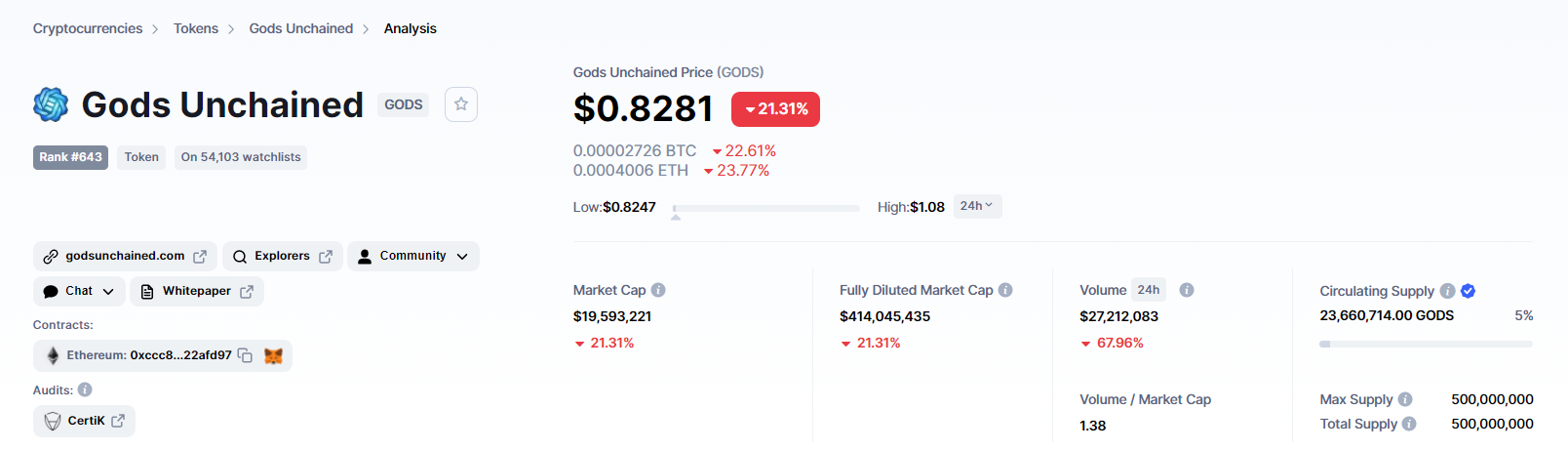
Task: Click the Audits info icon
Action: [85, 389]
